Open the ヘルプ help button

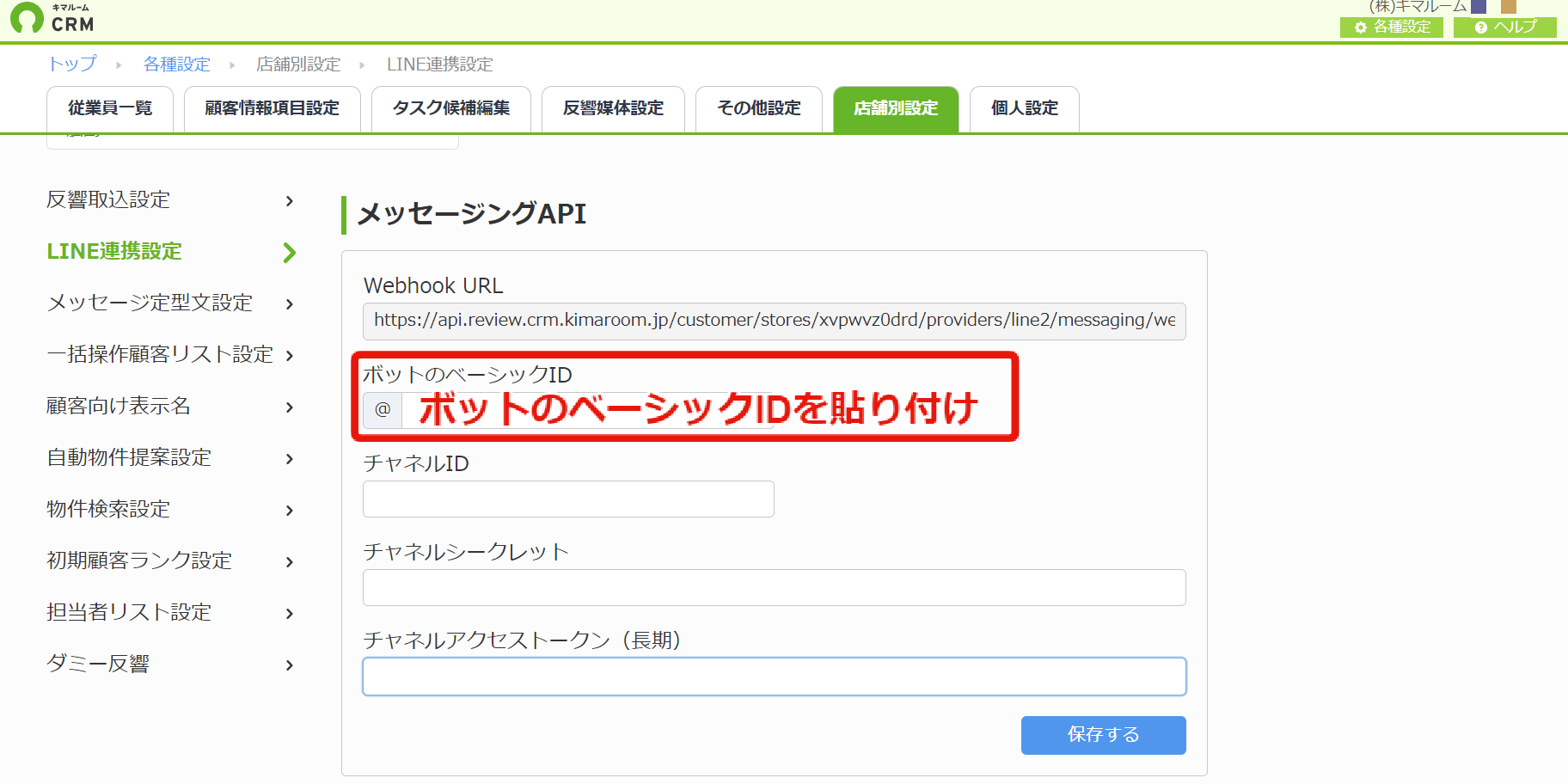coord(1504,27)
